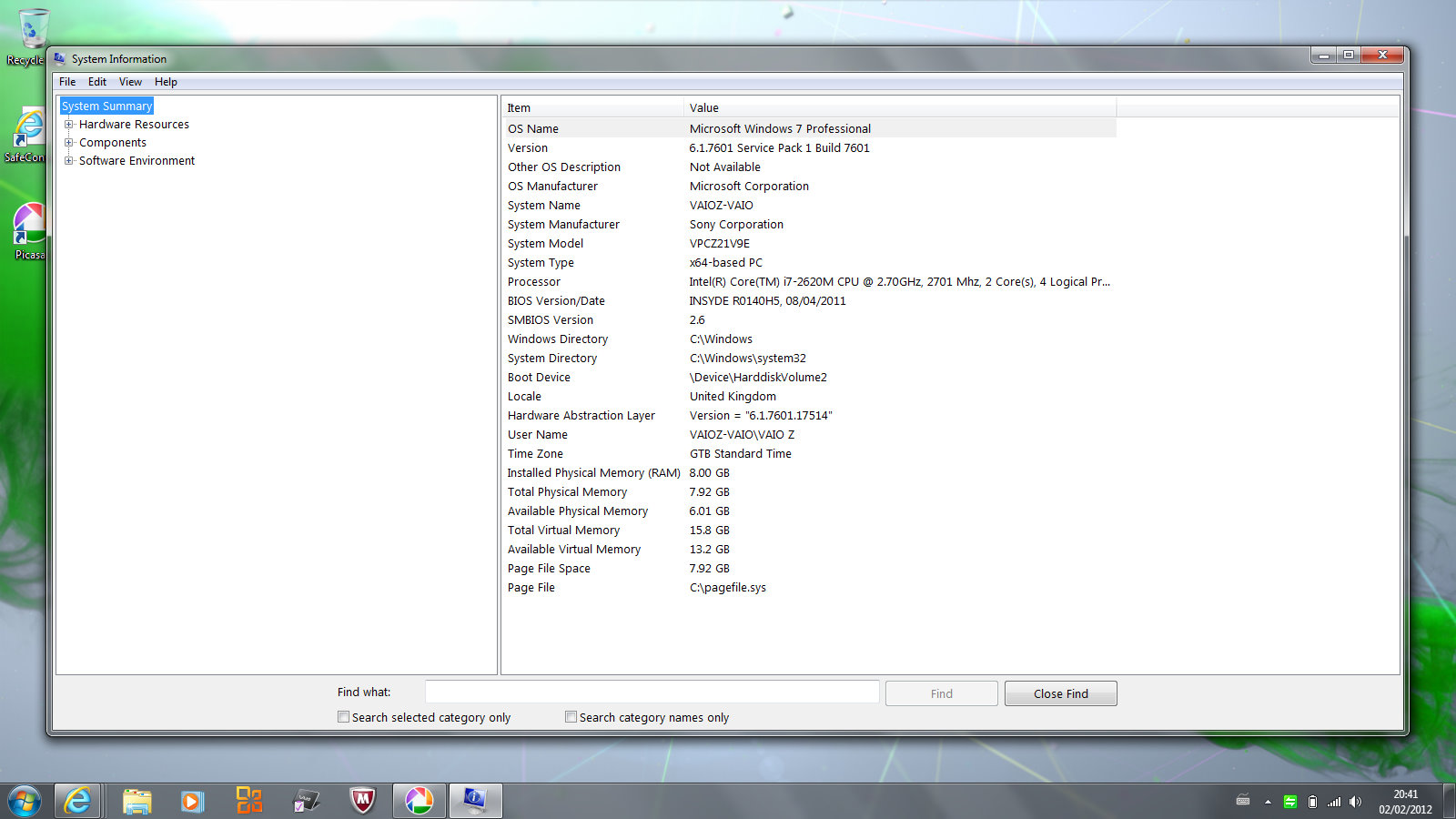Screen dimensions: 1456x819
Task: Click the System Information title bar icon
Action: [x=60, y=58]
